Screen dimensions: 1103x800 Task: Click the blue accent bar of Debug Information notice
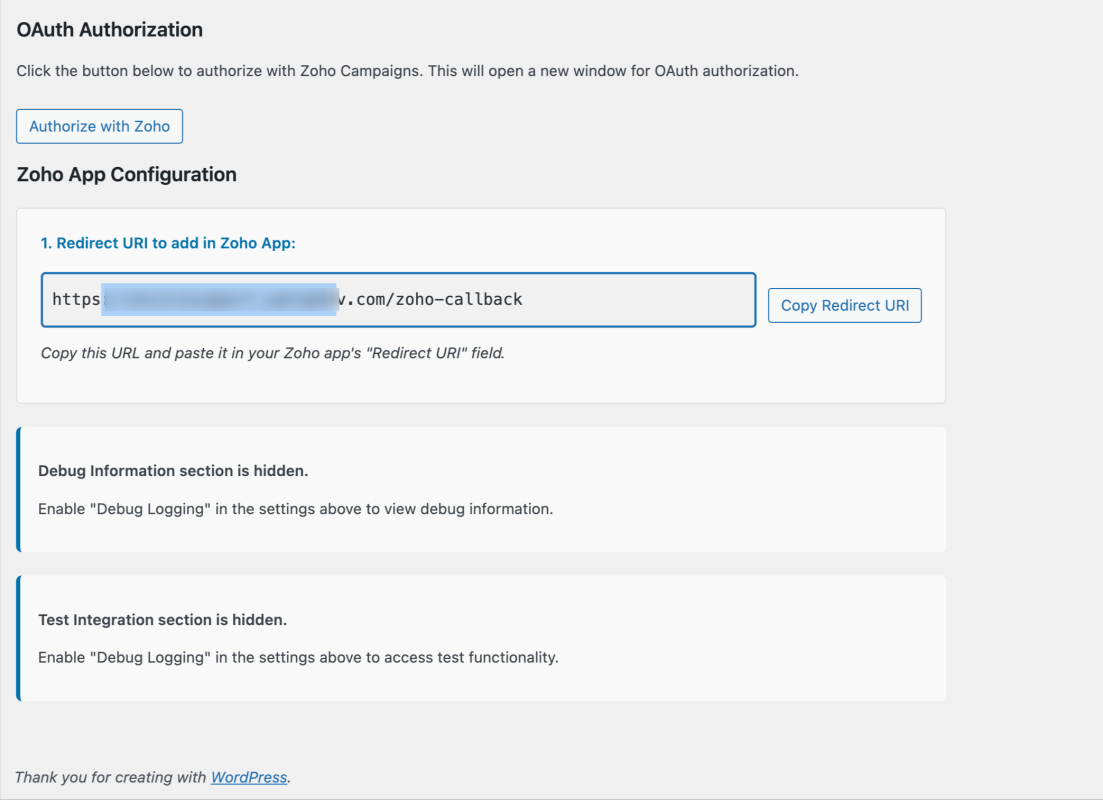coord(18,489)
